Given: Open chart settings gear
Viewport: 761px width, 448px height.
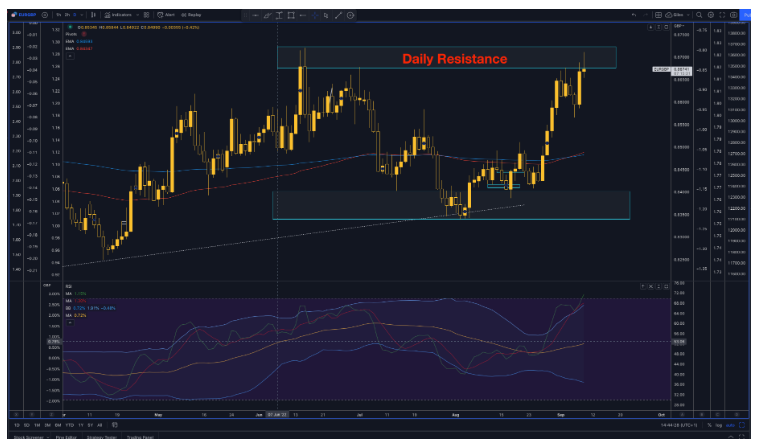Looking at the screenshot, I should 711,15.
